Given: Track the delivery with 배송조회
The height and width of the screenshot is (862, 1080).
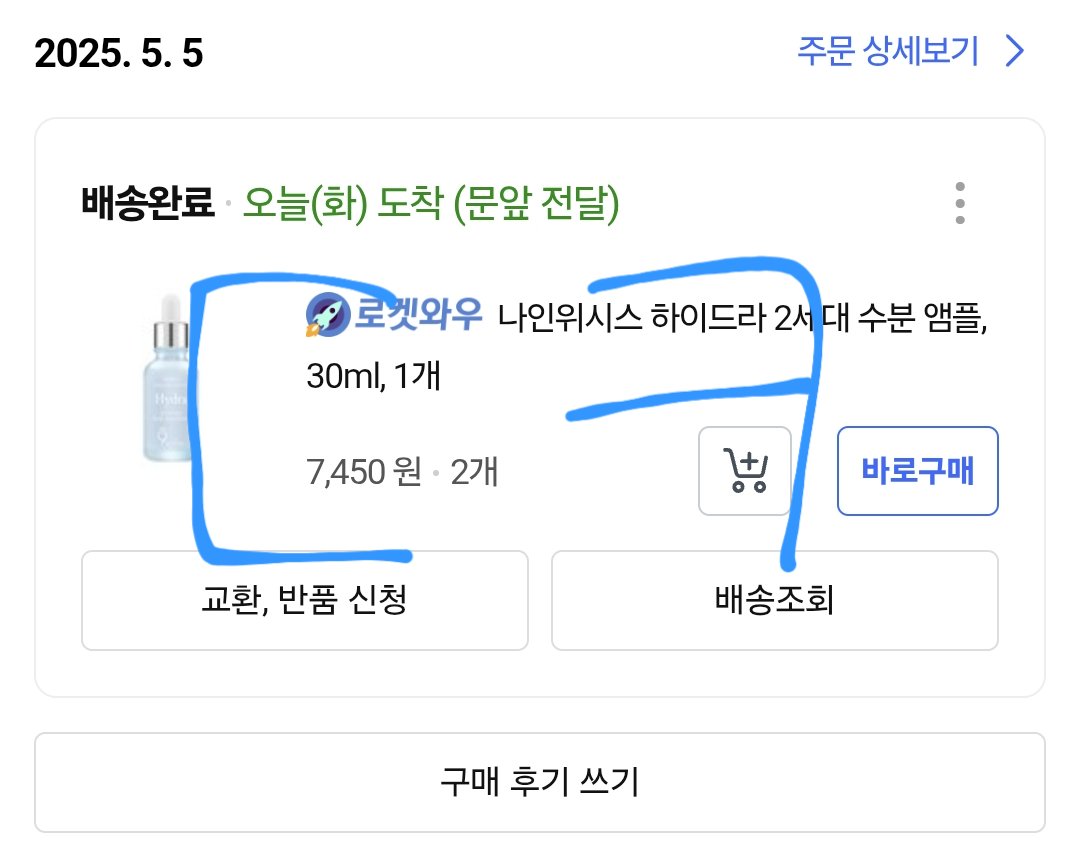Looking at the screenshot, I should [774, 600].
